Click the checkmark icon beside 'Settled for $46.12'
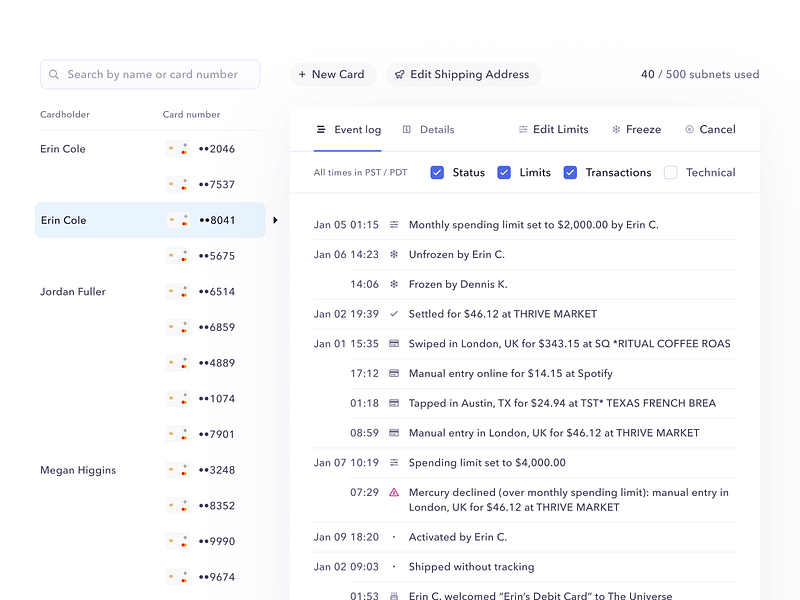Screen dimensions: 800x600 tap(394, 313)
